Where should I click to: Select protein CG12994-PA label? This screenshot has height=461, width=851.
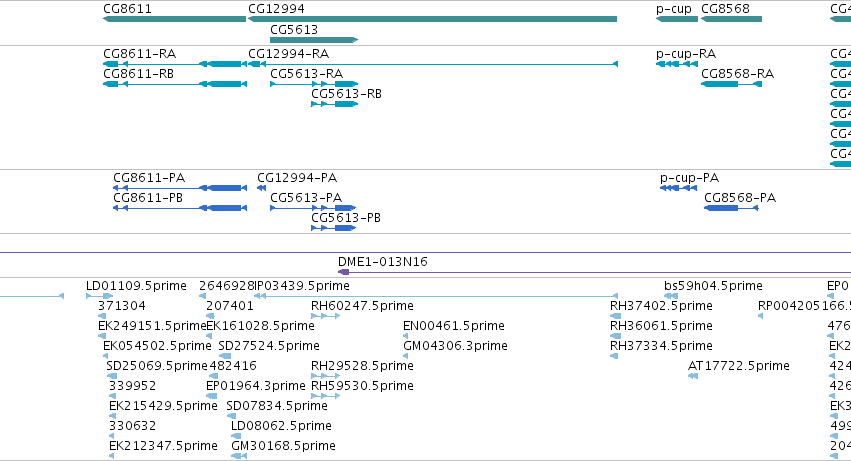click(x=297, y=178)
